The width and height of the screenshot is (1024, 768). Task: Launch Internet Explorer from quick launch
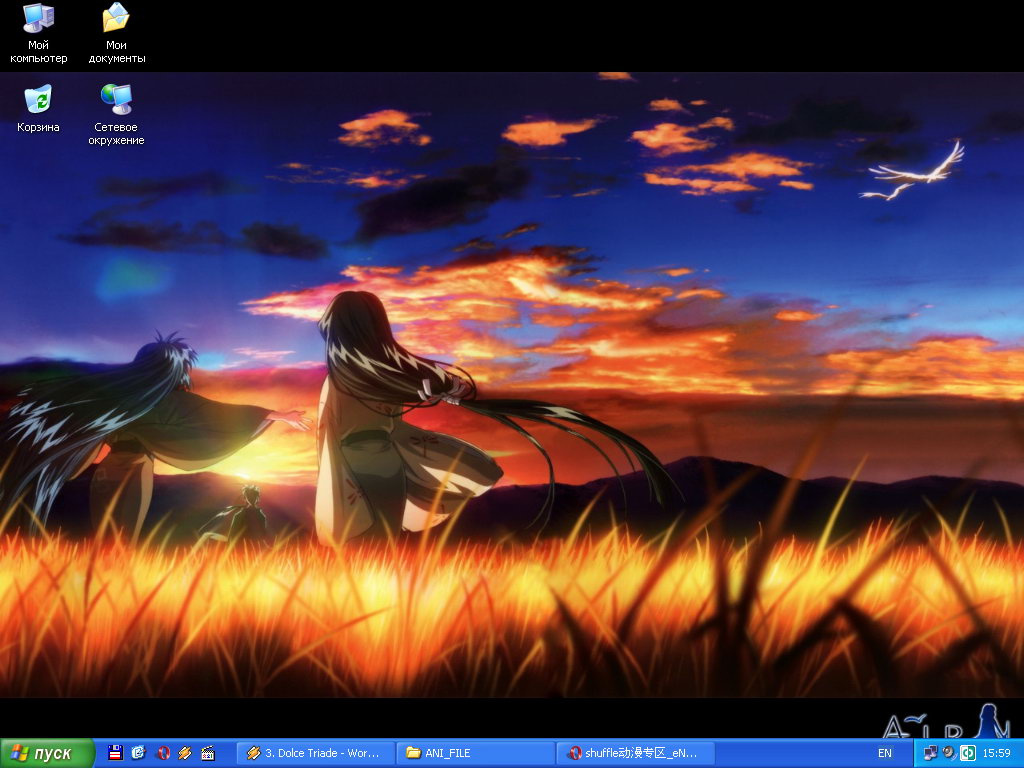point(138,753)
